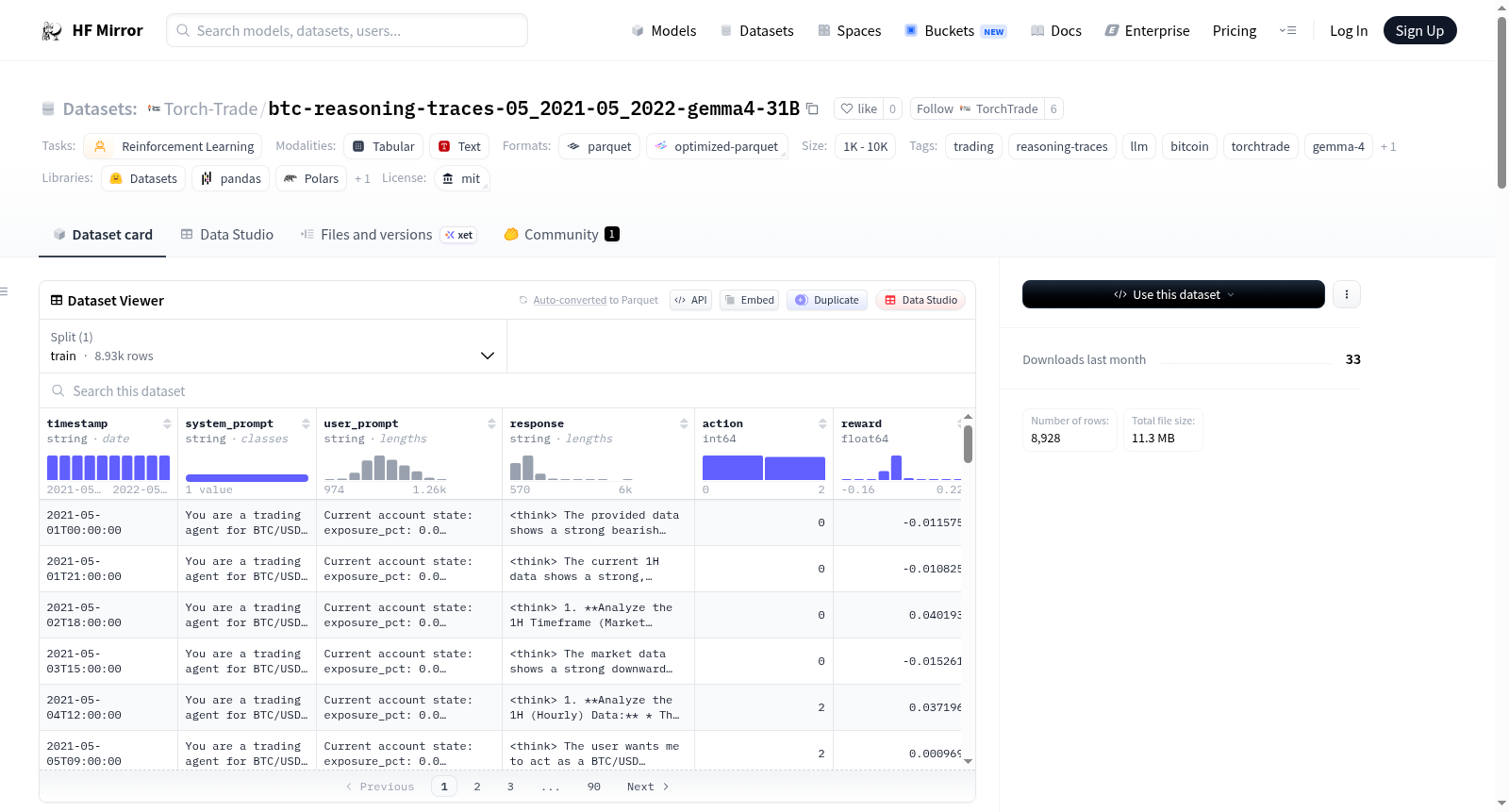Select the mit license tag
1509x812 pixels.
pos(462,178)
